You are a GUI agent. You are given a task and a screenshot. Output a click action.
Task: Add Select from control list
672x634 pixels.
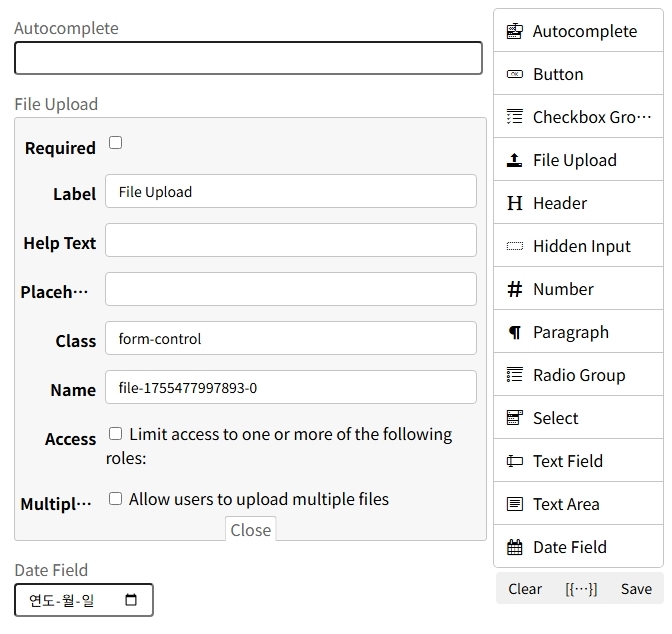pyautogui.click(x=578, y=418)
